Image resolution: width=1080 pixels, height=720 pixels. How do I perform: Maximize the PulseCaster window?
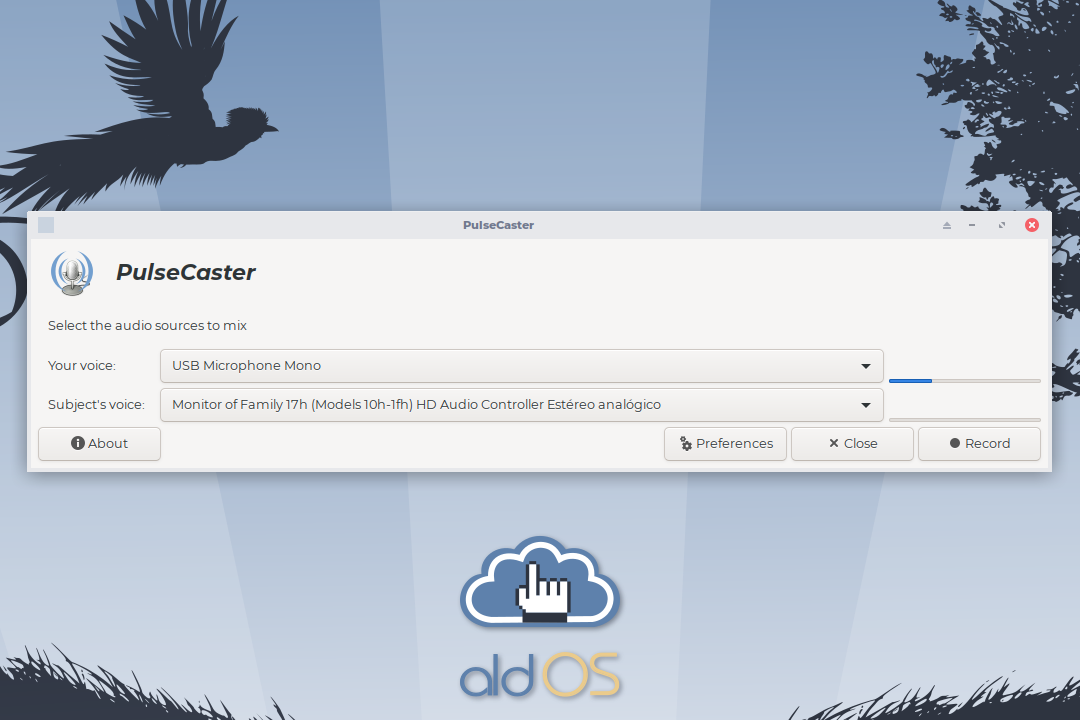1002,226
